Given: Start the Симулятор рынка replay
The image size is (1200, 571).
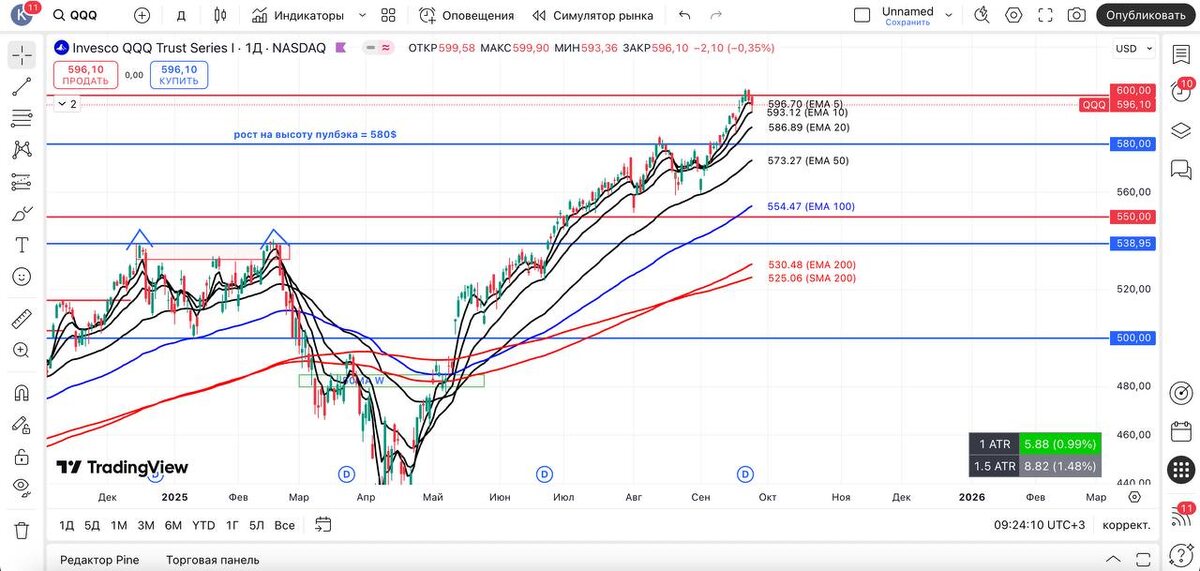Looking at the screenshot, I should [x=593, y=15].
